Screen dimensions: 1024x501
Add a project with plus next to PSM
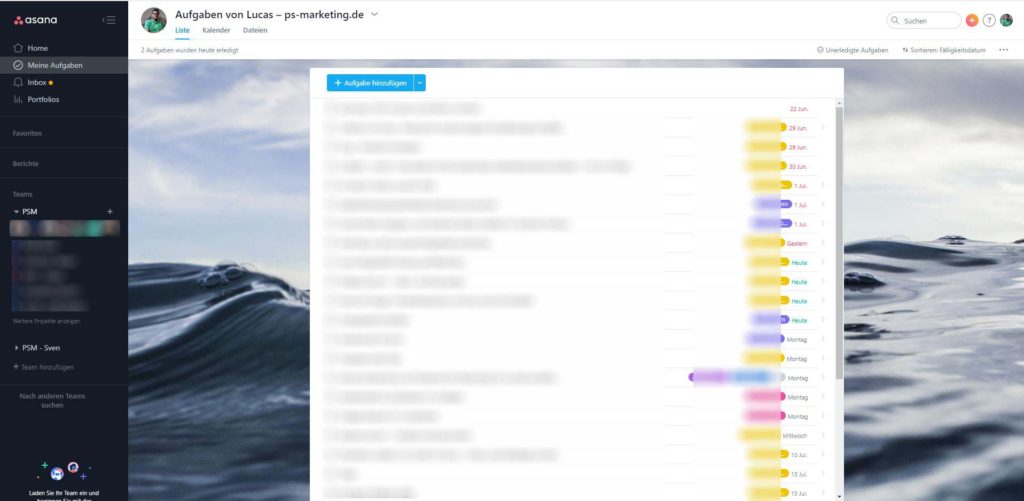(110, 212)
